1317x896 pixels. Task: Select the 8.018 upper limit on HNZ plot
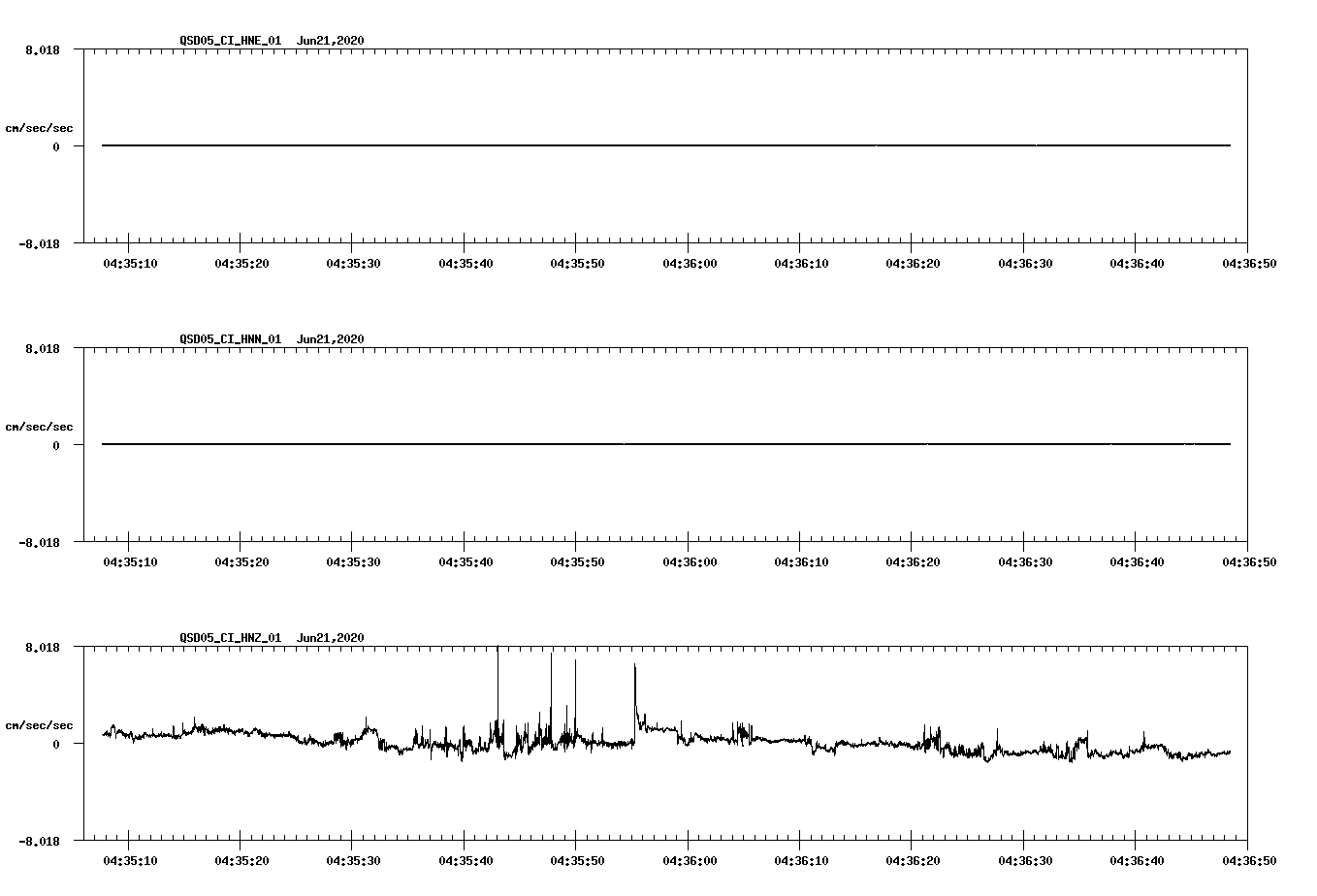tap(42, 647)
